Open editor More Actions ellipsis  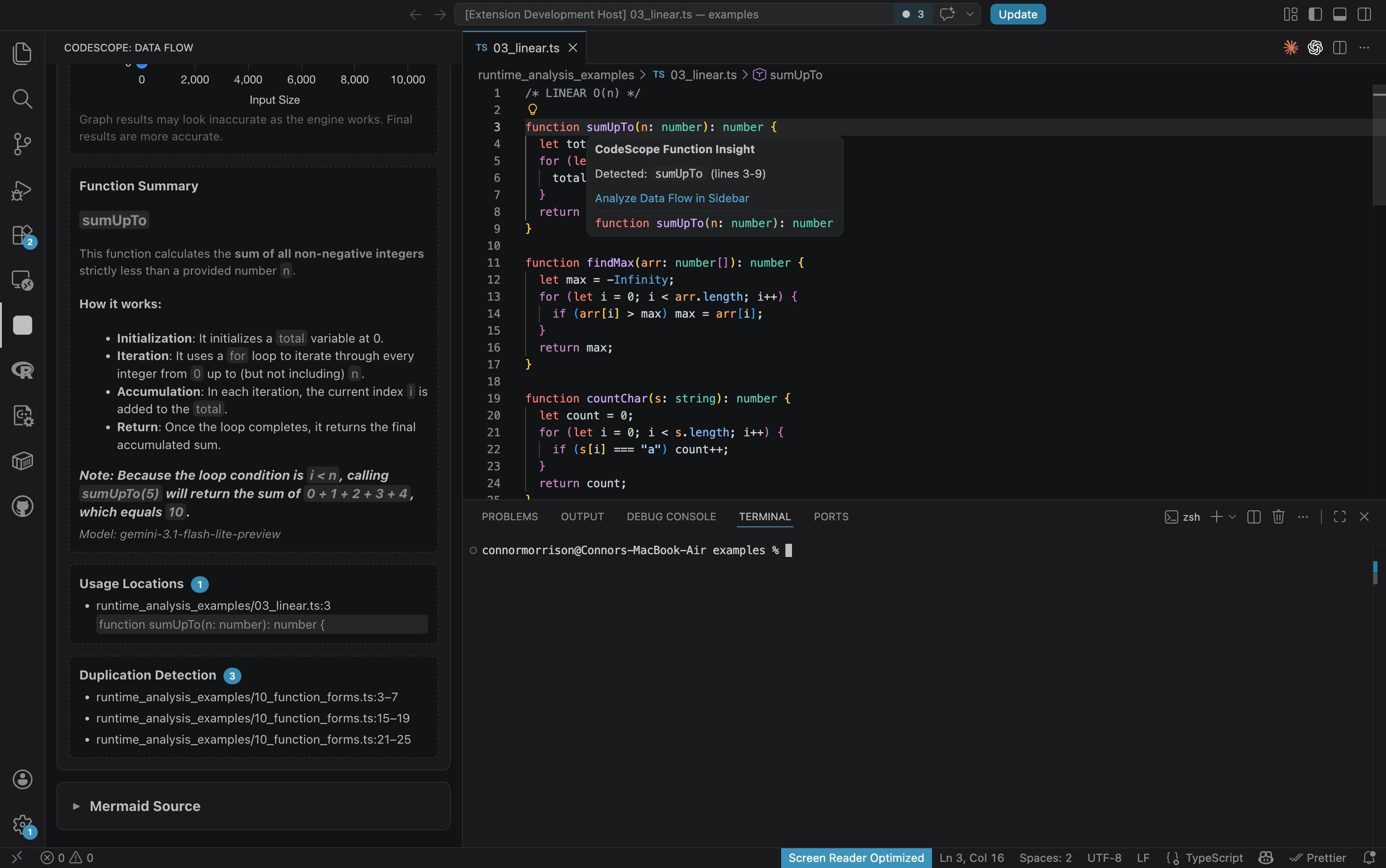pos(1364,48)
